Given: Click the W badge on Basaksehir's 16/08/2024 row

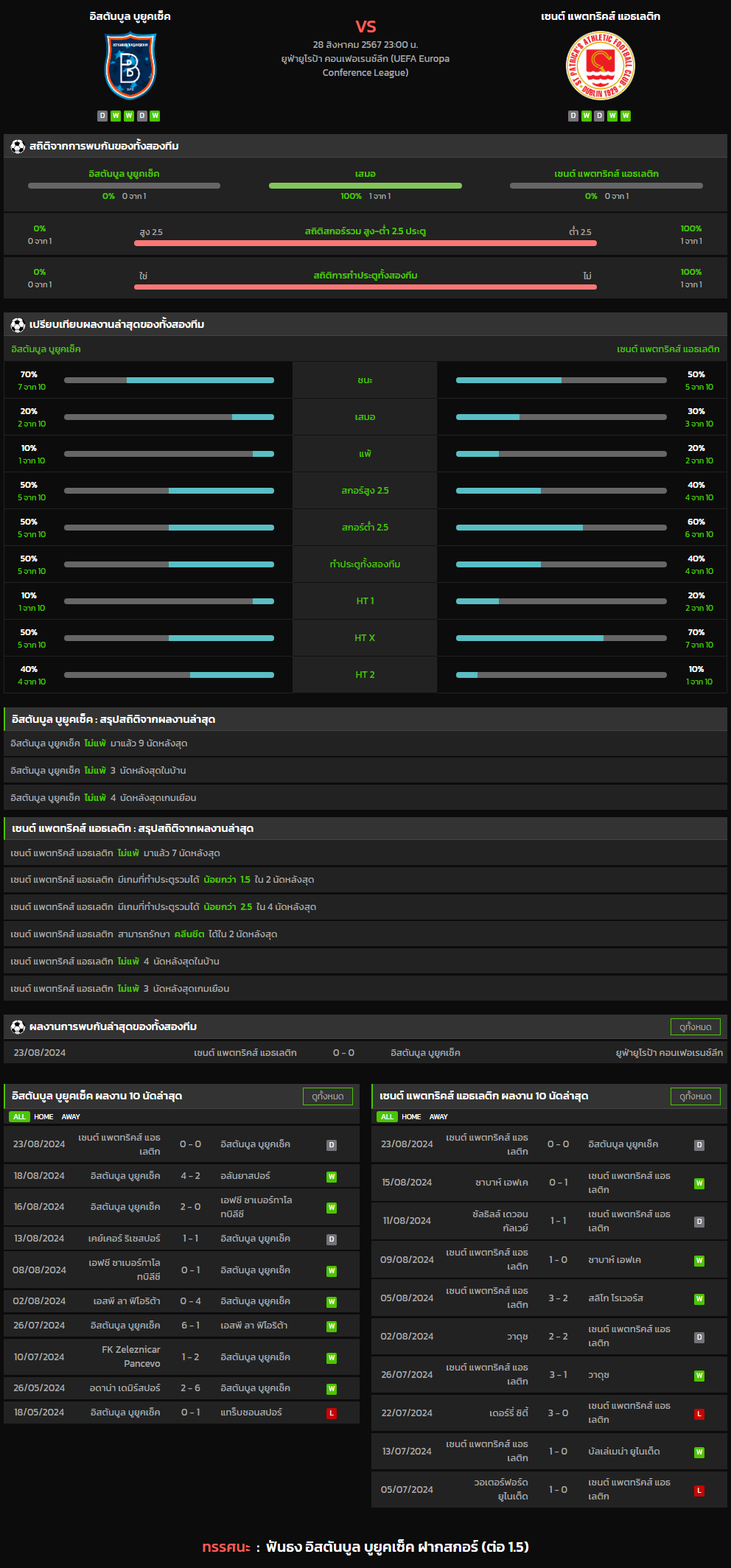Looking at the screenshot, I should tap(332, 1208).
